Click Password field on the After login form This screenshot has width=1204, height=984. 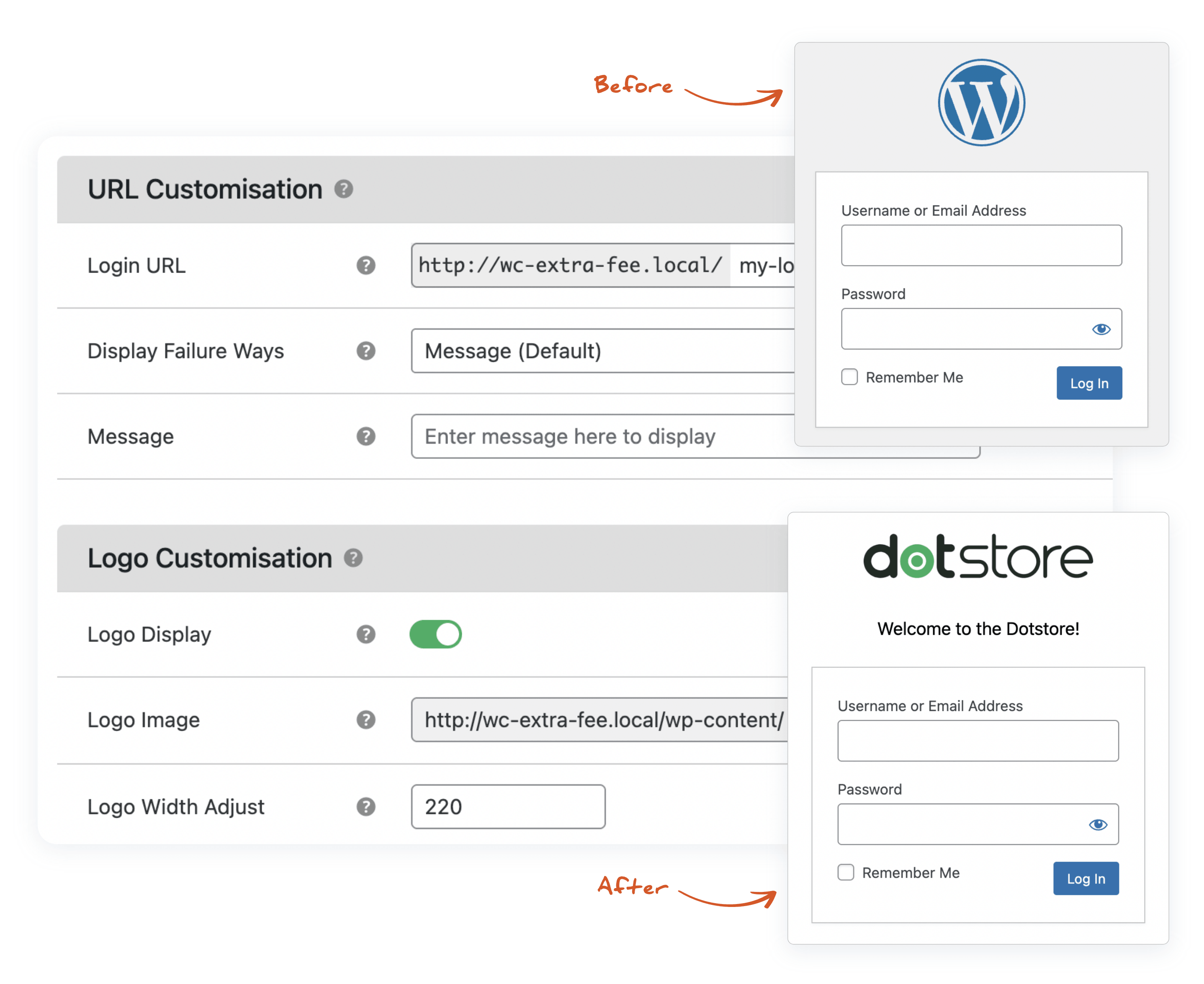978,824
